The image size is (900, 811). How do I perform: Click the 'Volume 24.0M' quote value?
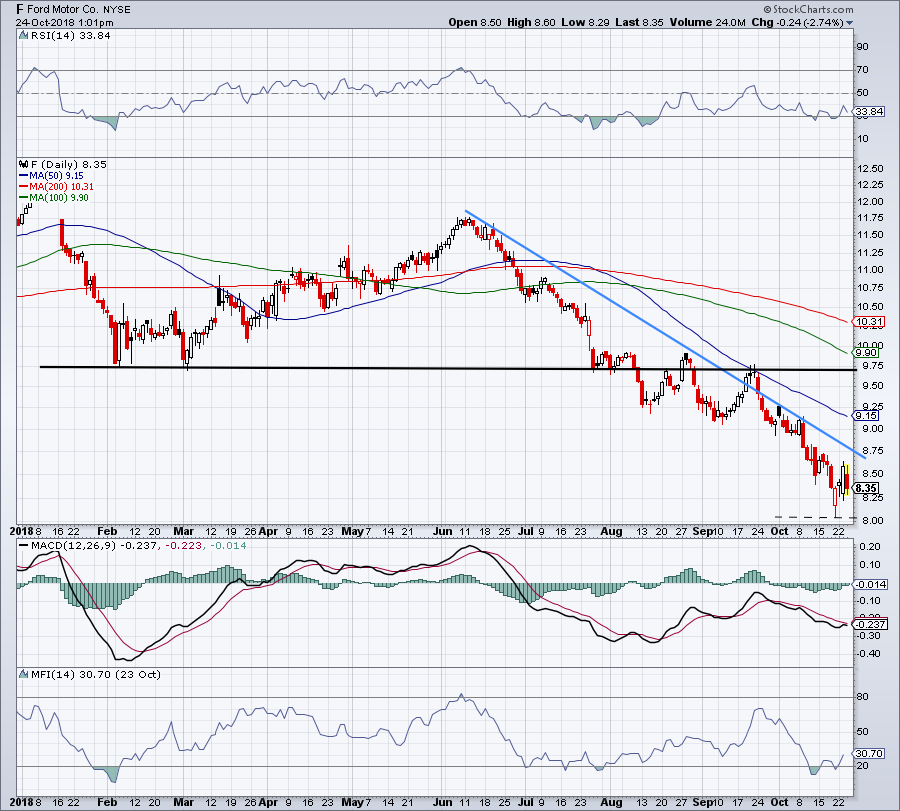[x=708, y=22]
